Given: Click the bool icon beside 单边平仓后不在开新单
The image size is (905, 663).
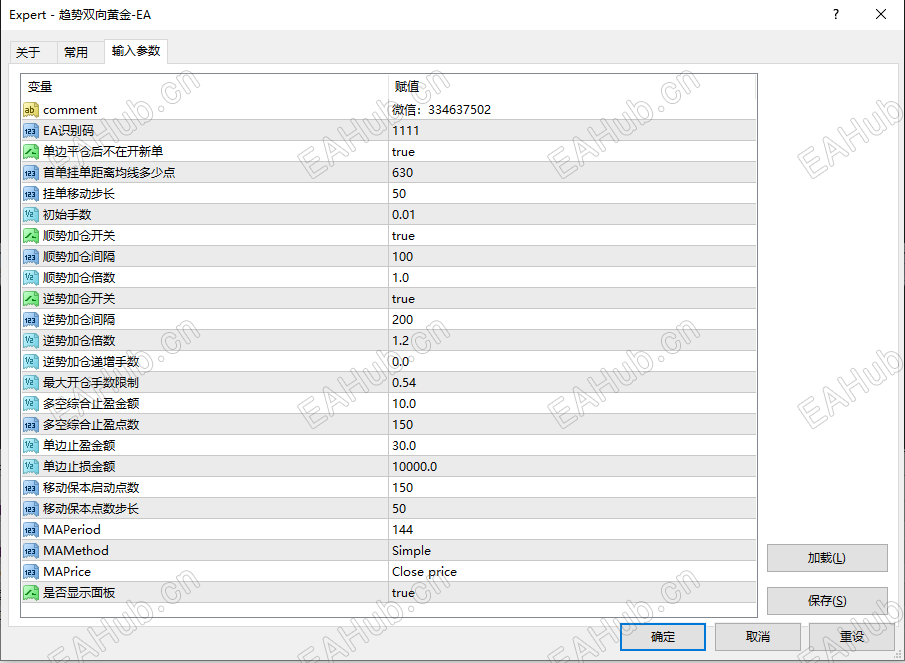Looking at the screenshot, I should click(31, 152).
